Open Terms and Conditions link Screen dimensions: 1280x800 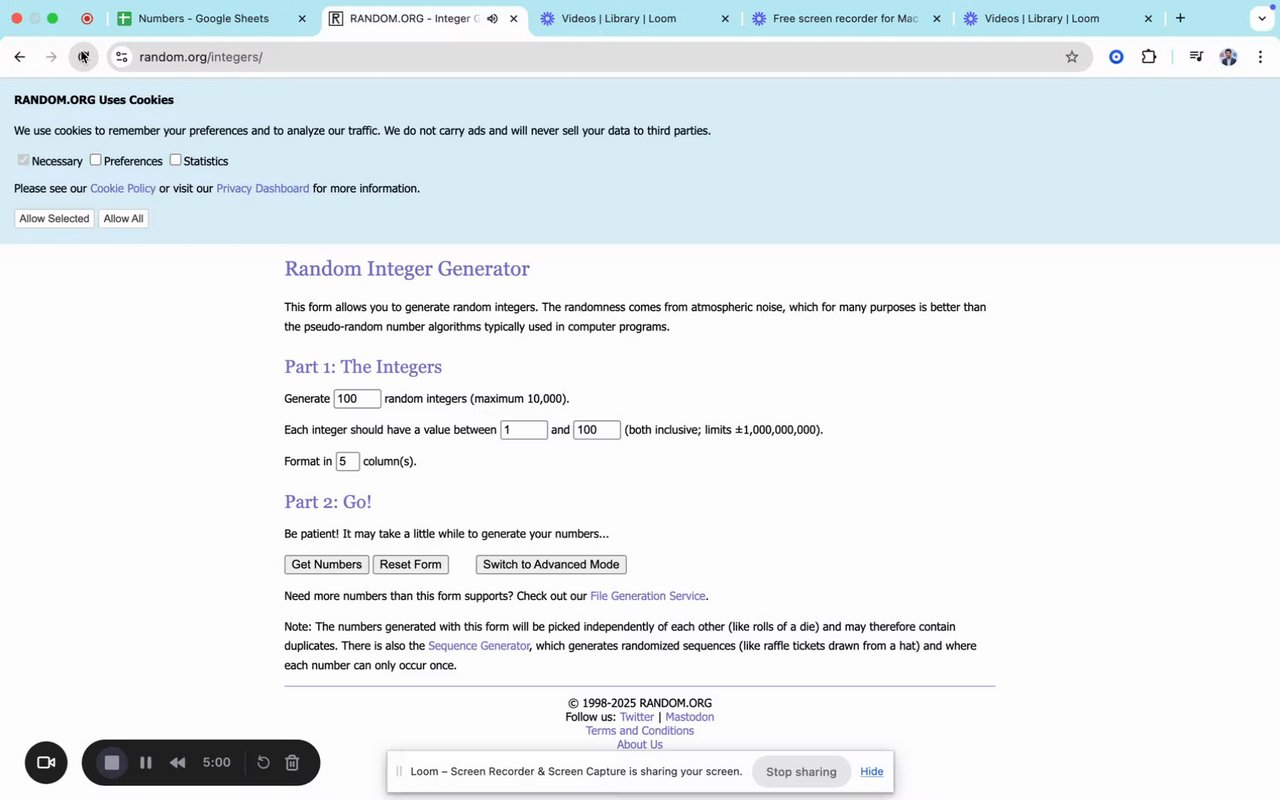point(640,731)
